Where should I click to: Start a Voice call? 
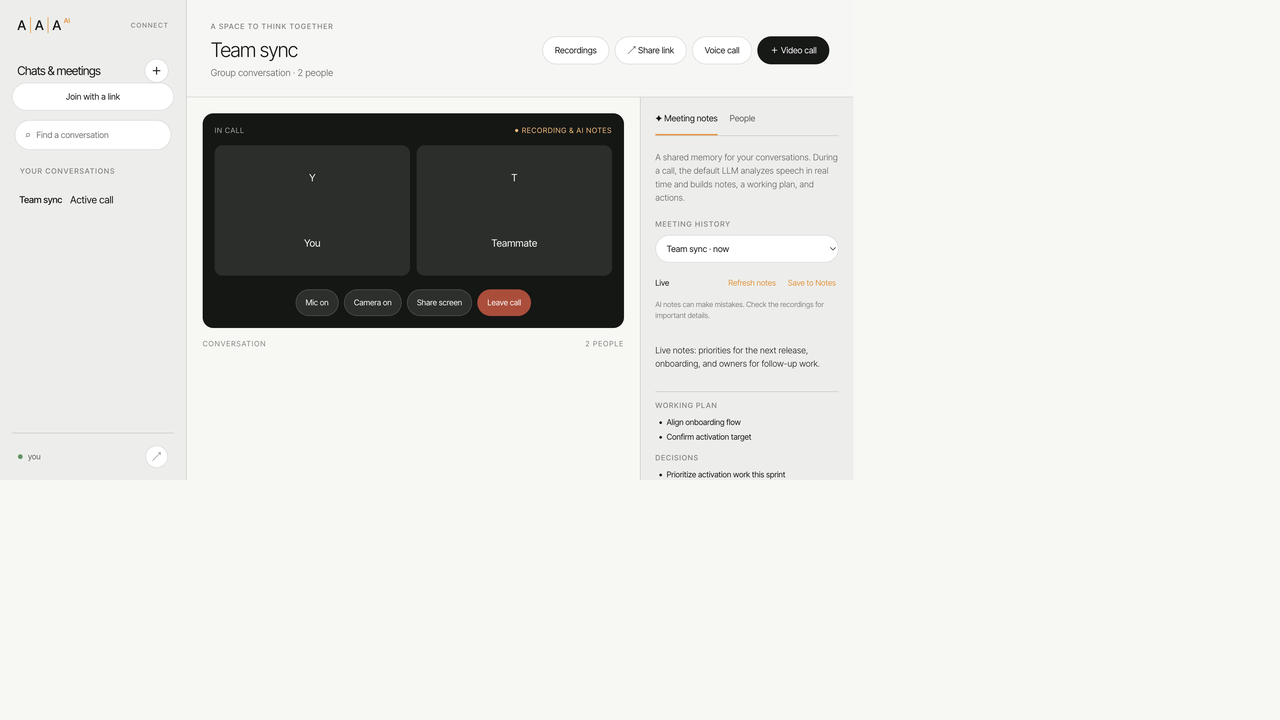(722, 51)
